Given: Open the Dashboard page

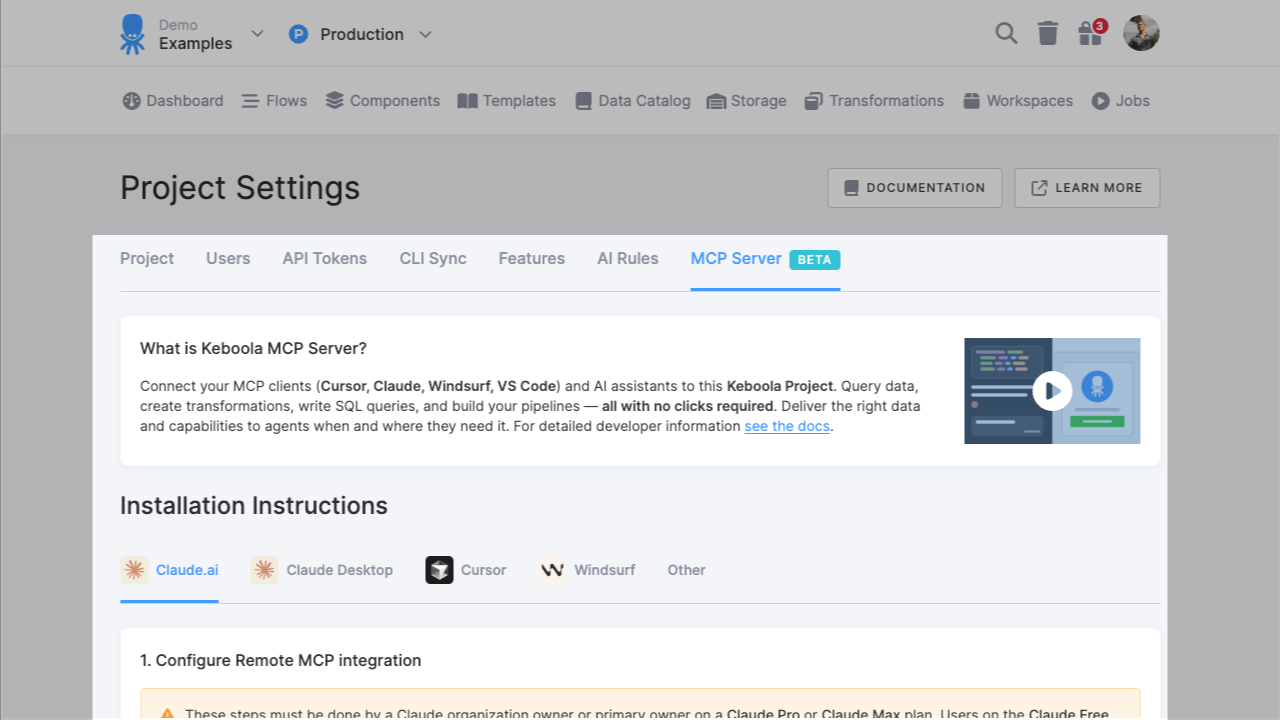Looking at the screenshot, I should (x=172, y=100).
